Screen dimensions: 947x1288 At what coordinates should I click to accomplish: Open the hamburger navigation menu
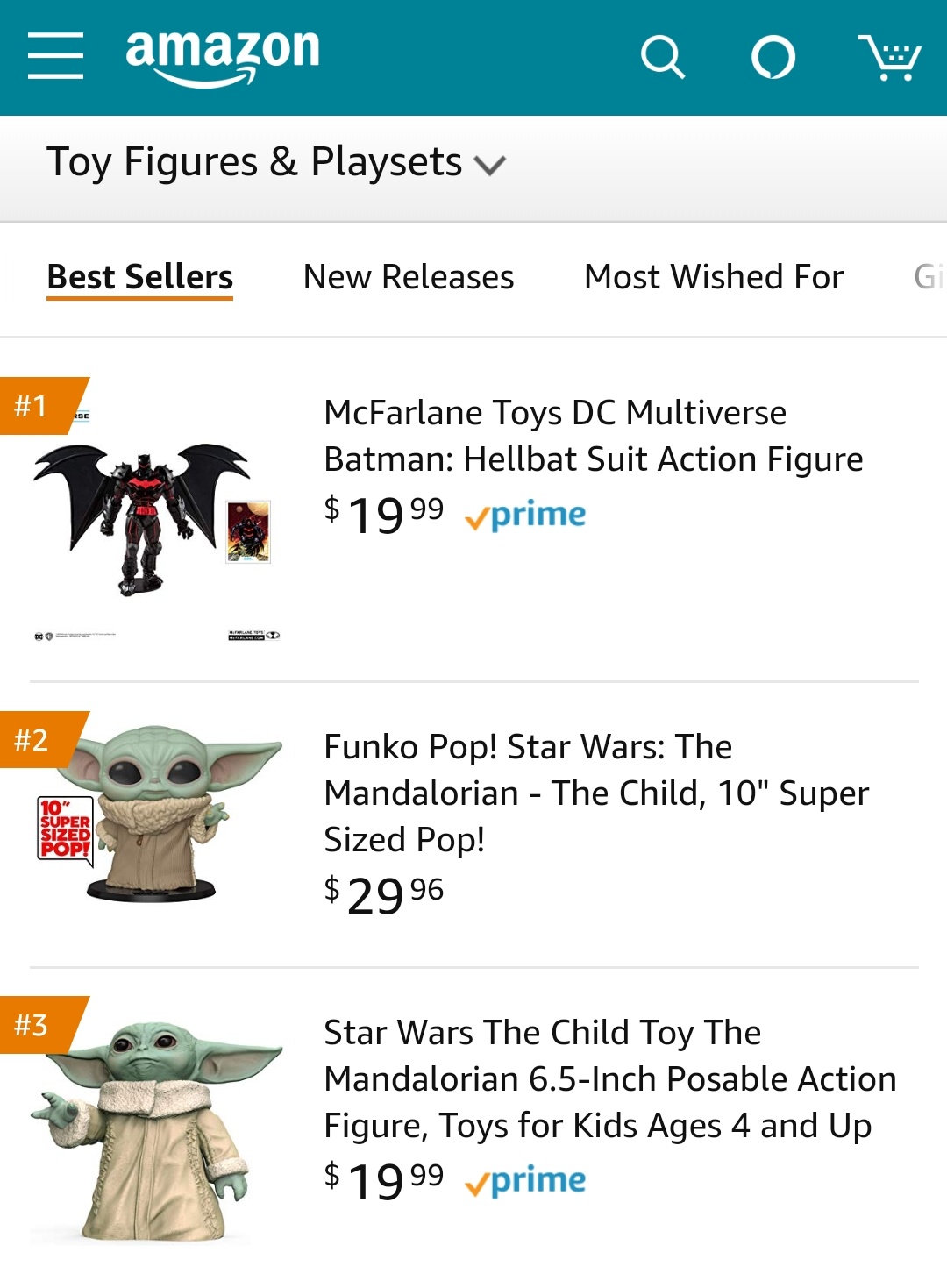click(x=55, y=56)
